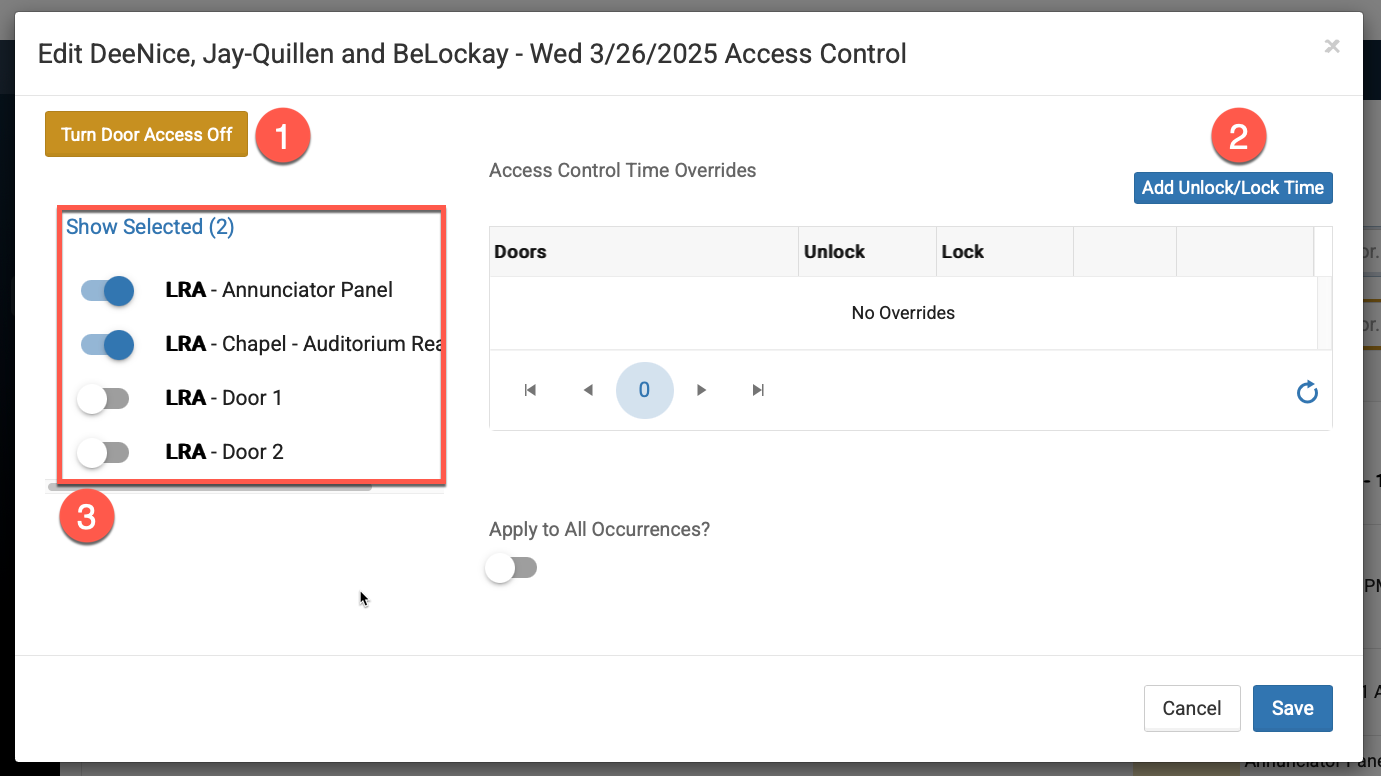Go to next page of overrides

click(702, 390)
